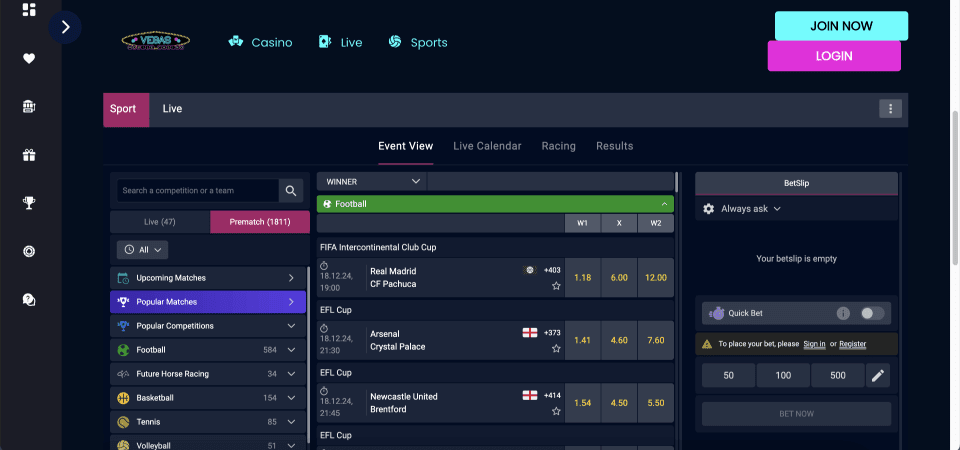Click the Sign in link in betslip
This screenshot has width=960, height=450.
pos(814,344)
